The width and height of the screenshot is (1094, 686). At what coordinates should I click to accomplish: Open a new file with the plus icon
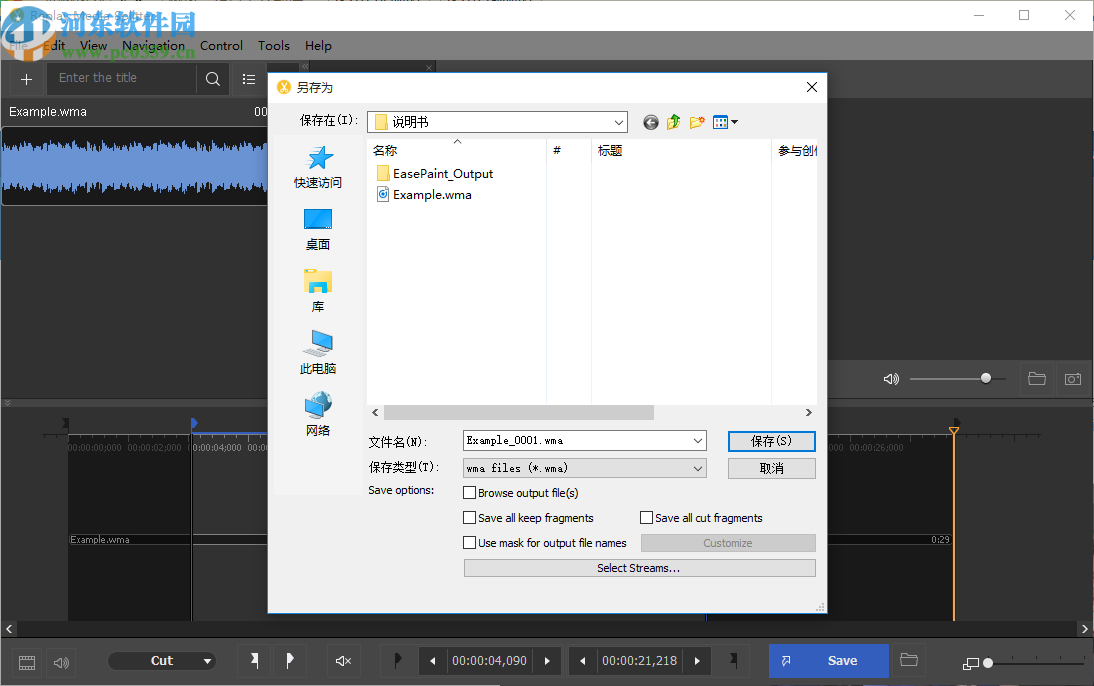tap(25, 78)
